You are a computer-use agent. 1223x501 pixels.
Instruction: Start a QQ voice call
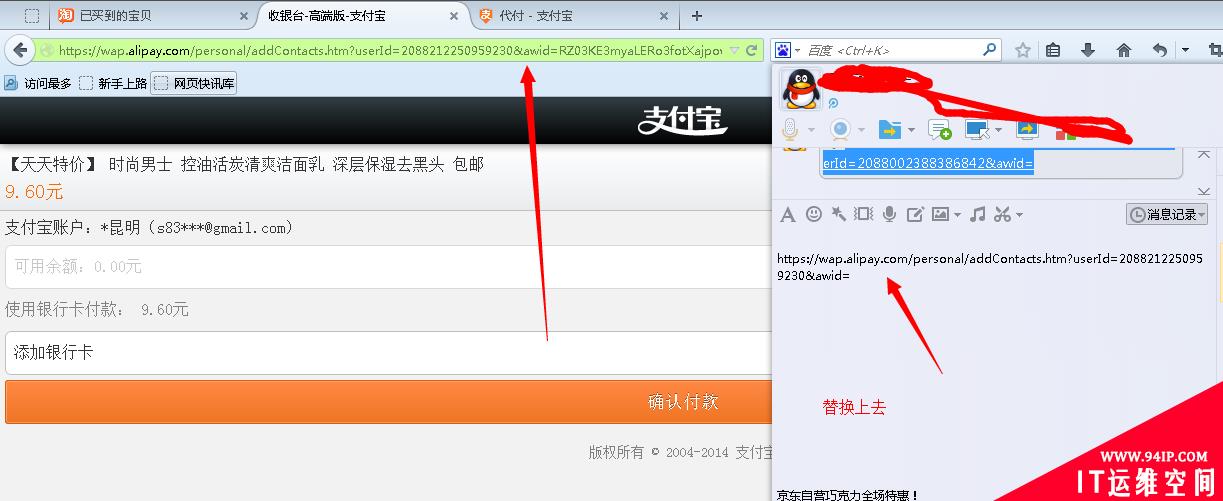(x=790, y=129)
